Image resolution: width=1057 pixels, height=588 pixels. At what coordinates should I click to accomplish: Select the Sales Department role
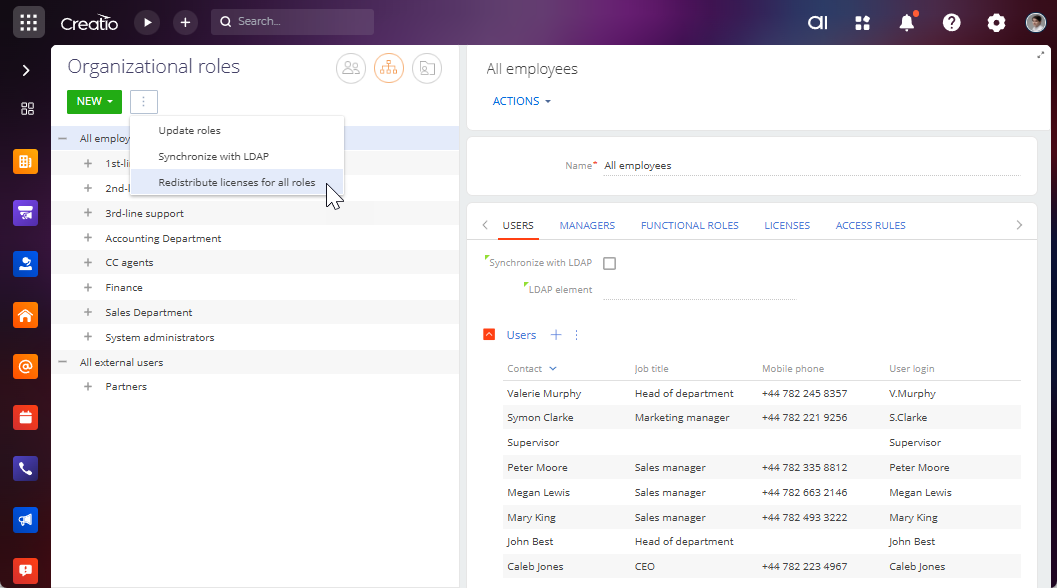click(148, 312)
